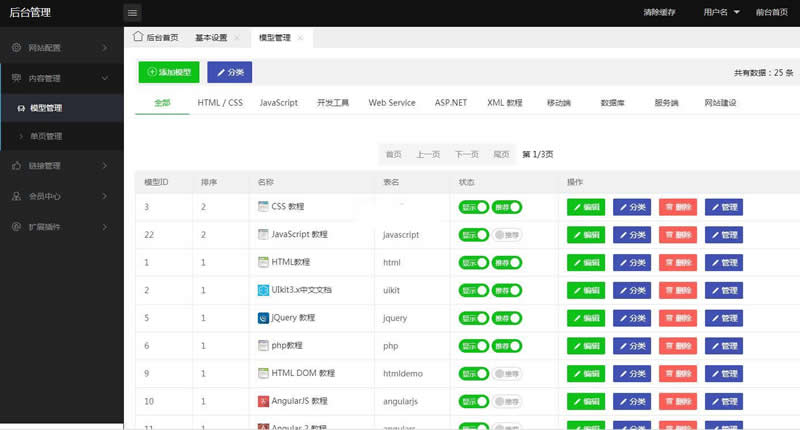Click the AngularJS 教程 red icon
Screen dimensions: 800x430
263,401
